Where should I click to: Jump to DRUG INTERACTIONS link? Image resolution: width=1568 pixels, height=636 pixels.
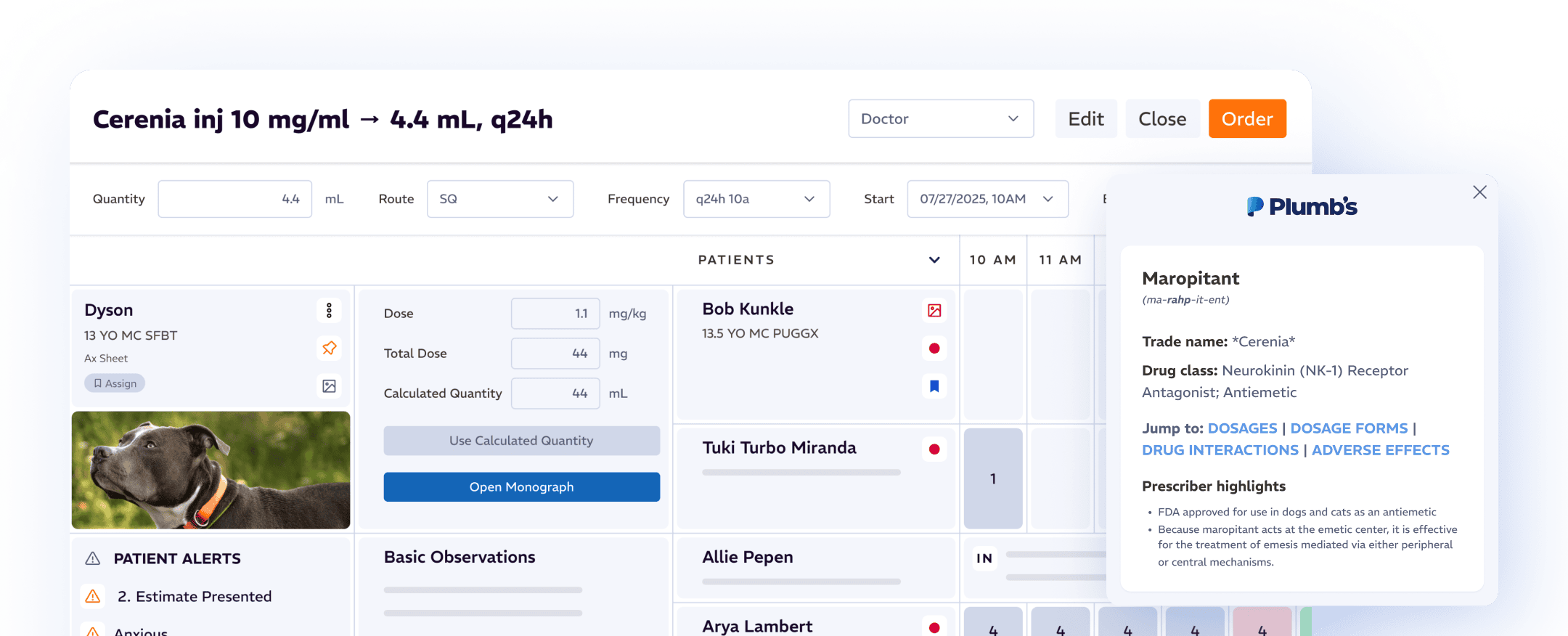point(1220,450)
